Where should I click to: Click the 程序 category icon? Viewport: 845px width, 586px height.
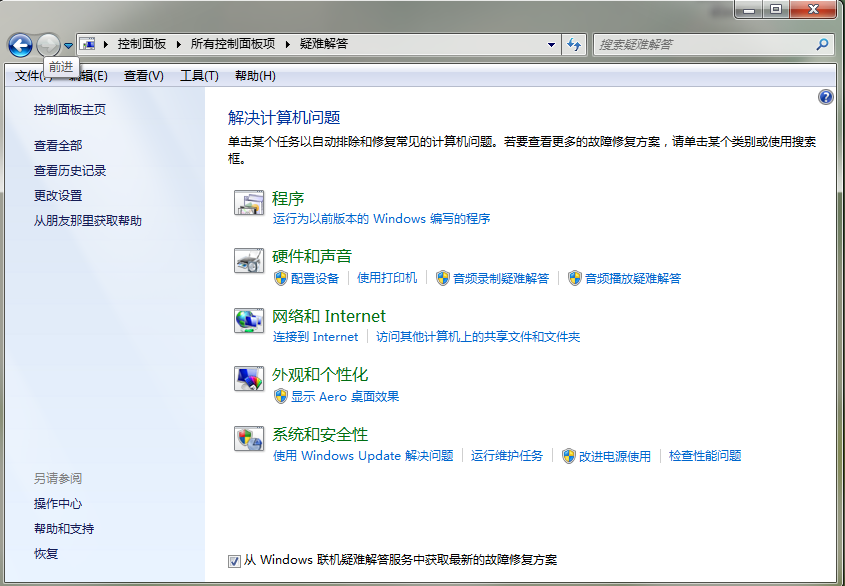249,203
